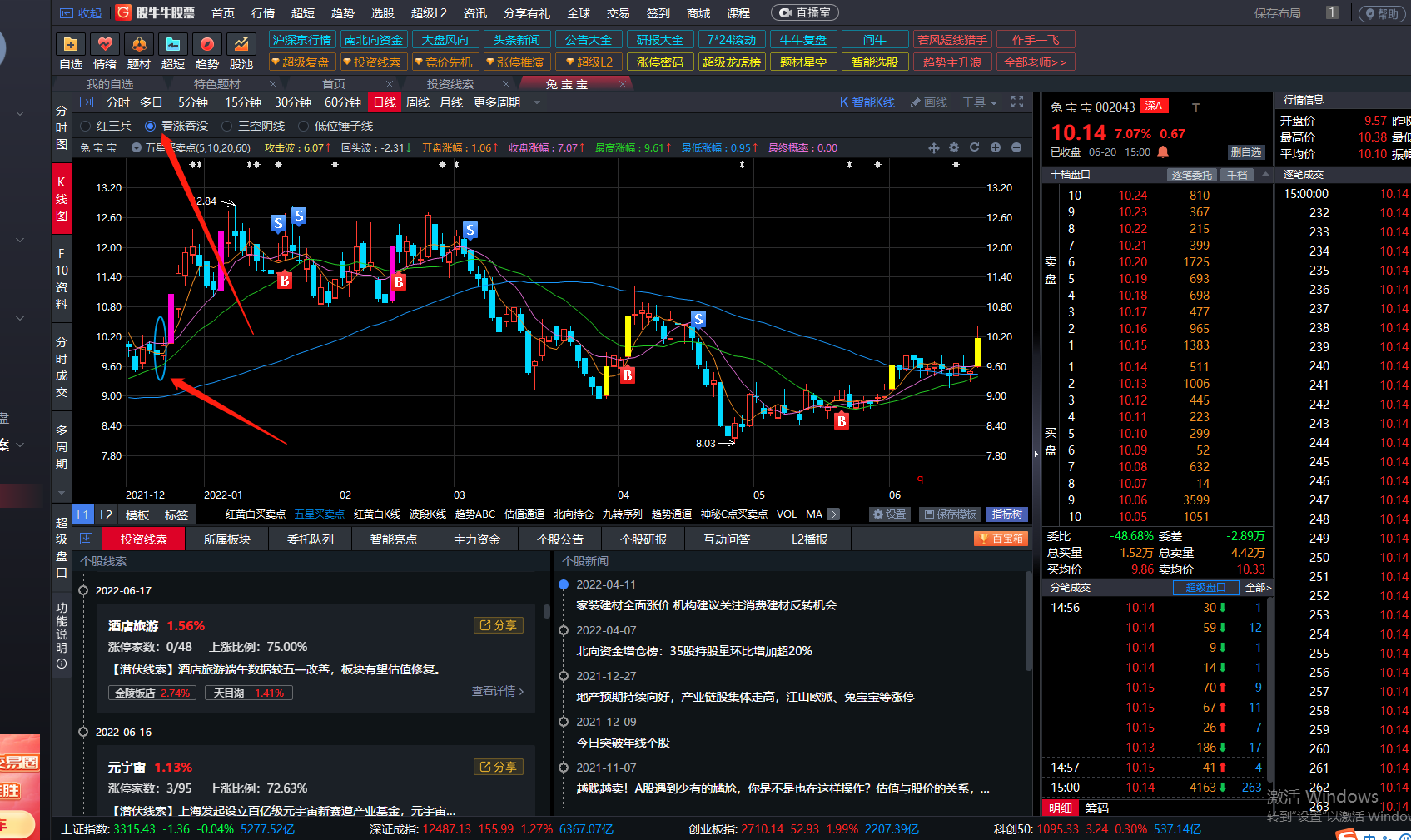Click the 百宝箱 toolbox button
The image size is (1411, 840).
pyautogui.click(x=1001, y=539)
